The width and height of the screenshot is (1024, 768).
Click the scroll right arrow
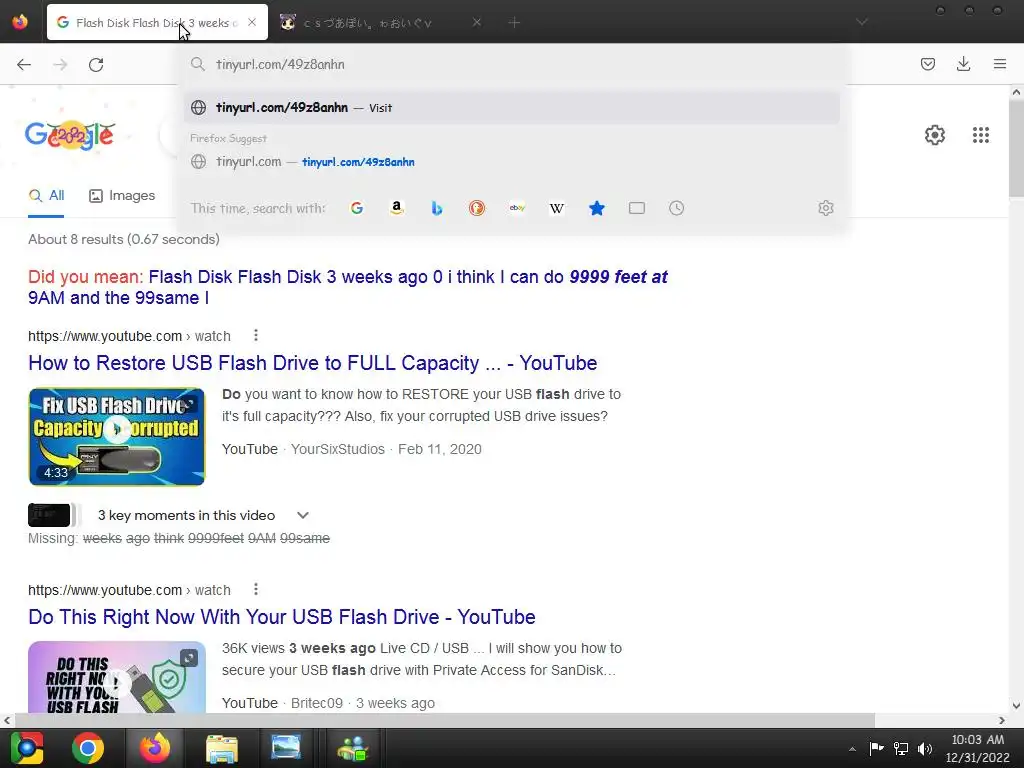tap(1002, 720)
